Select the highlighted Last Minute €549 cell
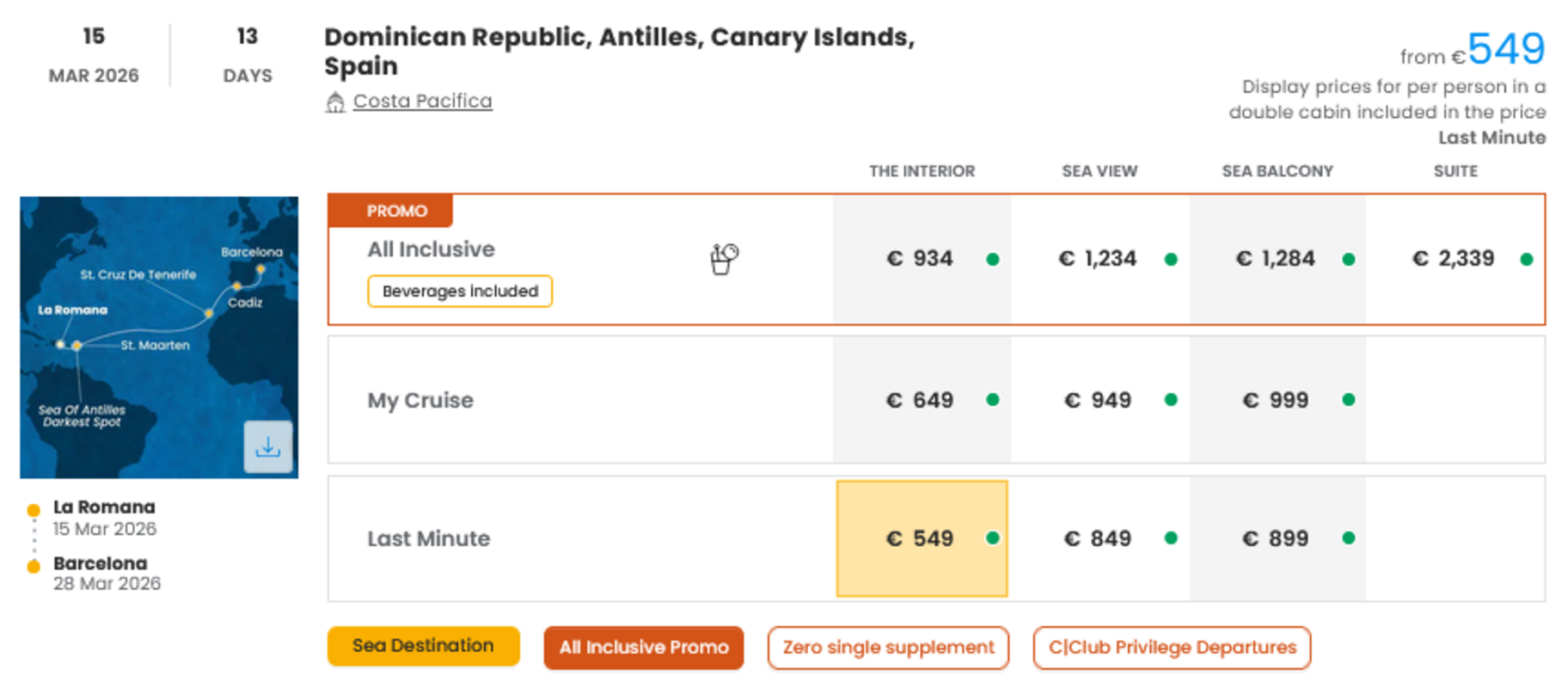This screenshot has height=688, width=1568. [921, 538]
